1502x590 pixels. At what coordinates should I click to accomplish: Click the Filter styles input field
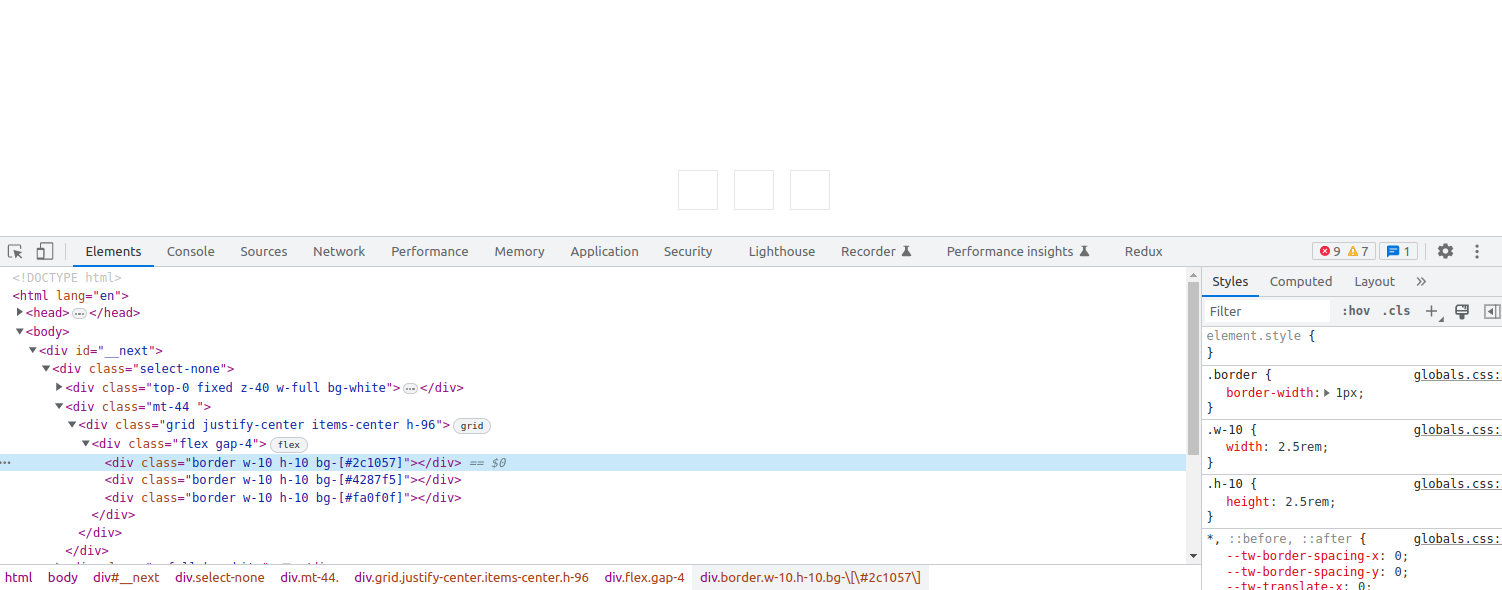[x=1265, y=311]
